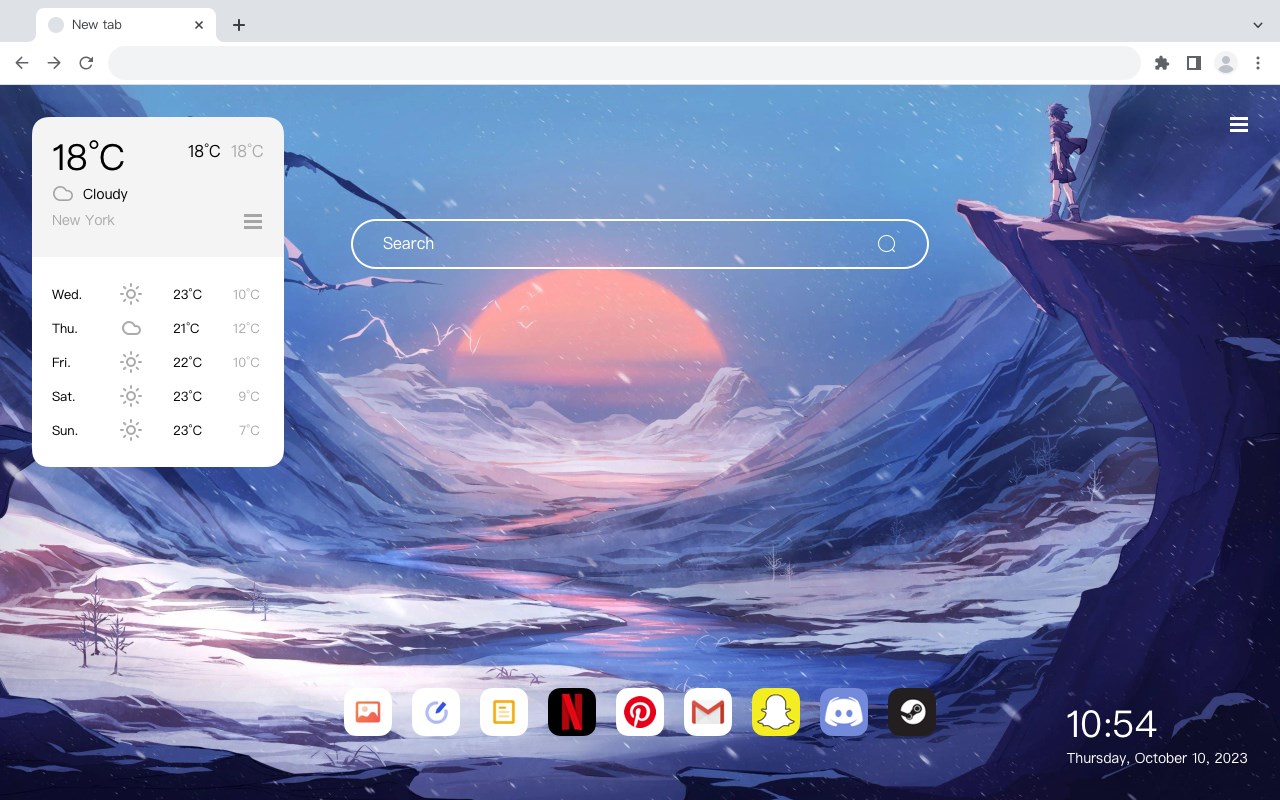1280x800 pixels.
Task: Click the large 18°C current temperature
Action: point(88,156)
